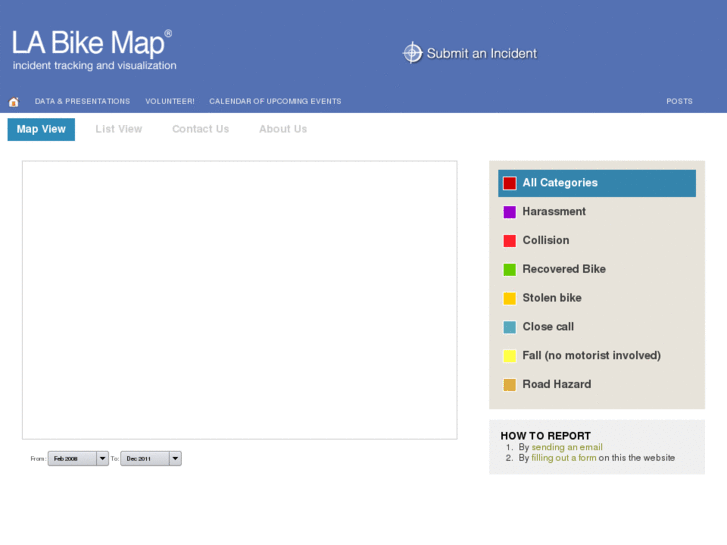
Task: Click the HOW TO REPORT heading
Action: (545, 436)
